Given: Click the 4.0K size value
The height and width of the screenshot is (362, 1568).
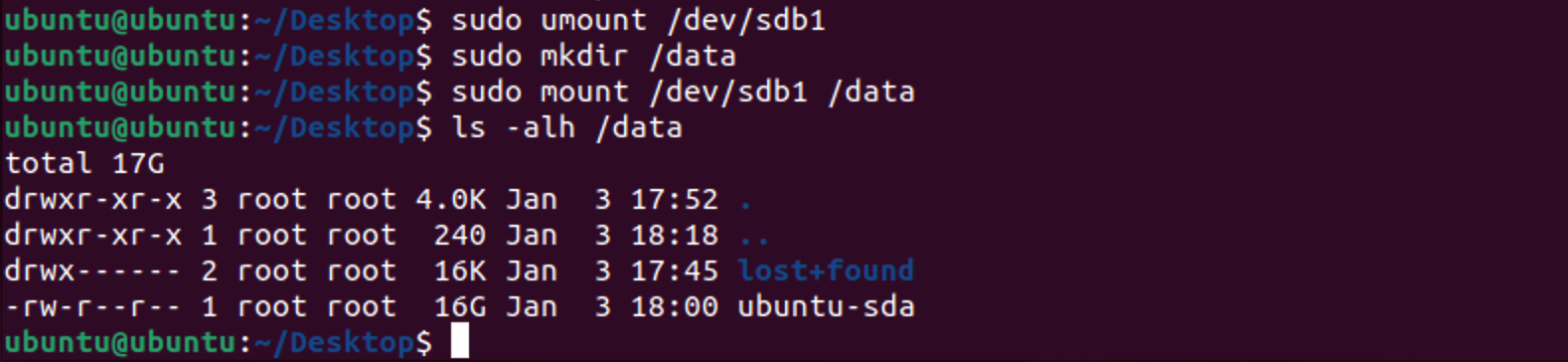Looking at the screenshot, I should pyautogui.click(x=451, y=199).
